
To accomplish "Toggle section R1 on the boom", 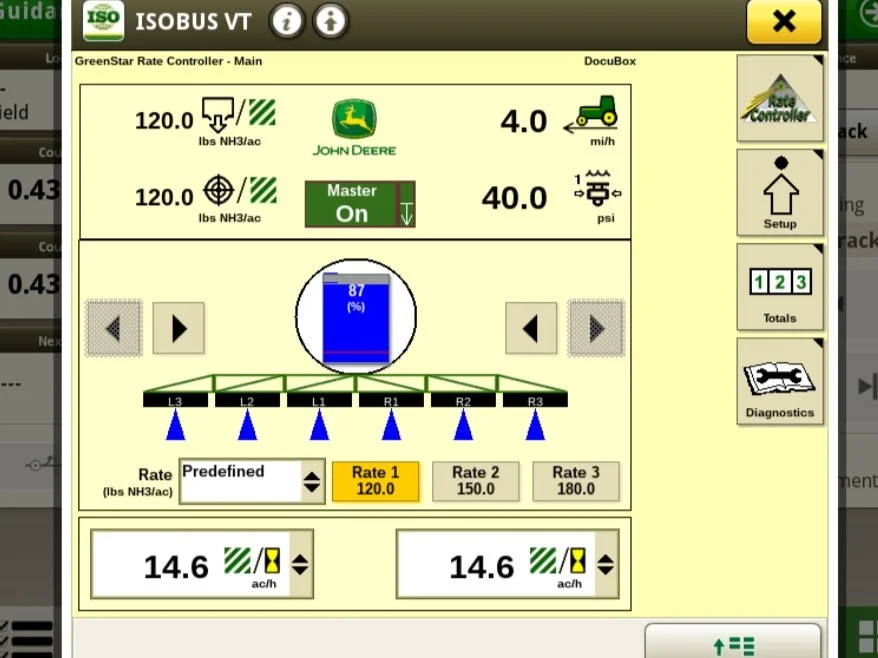I will click(391, 400).
